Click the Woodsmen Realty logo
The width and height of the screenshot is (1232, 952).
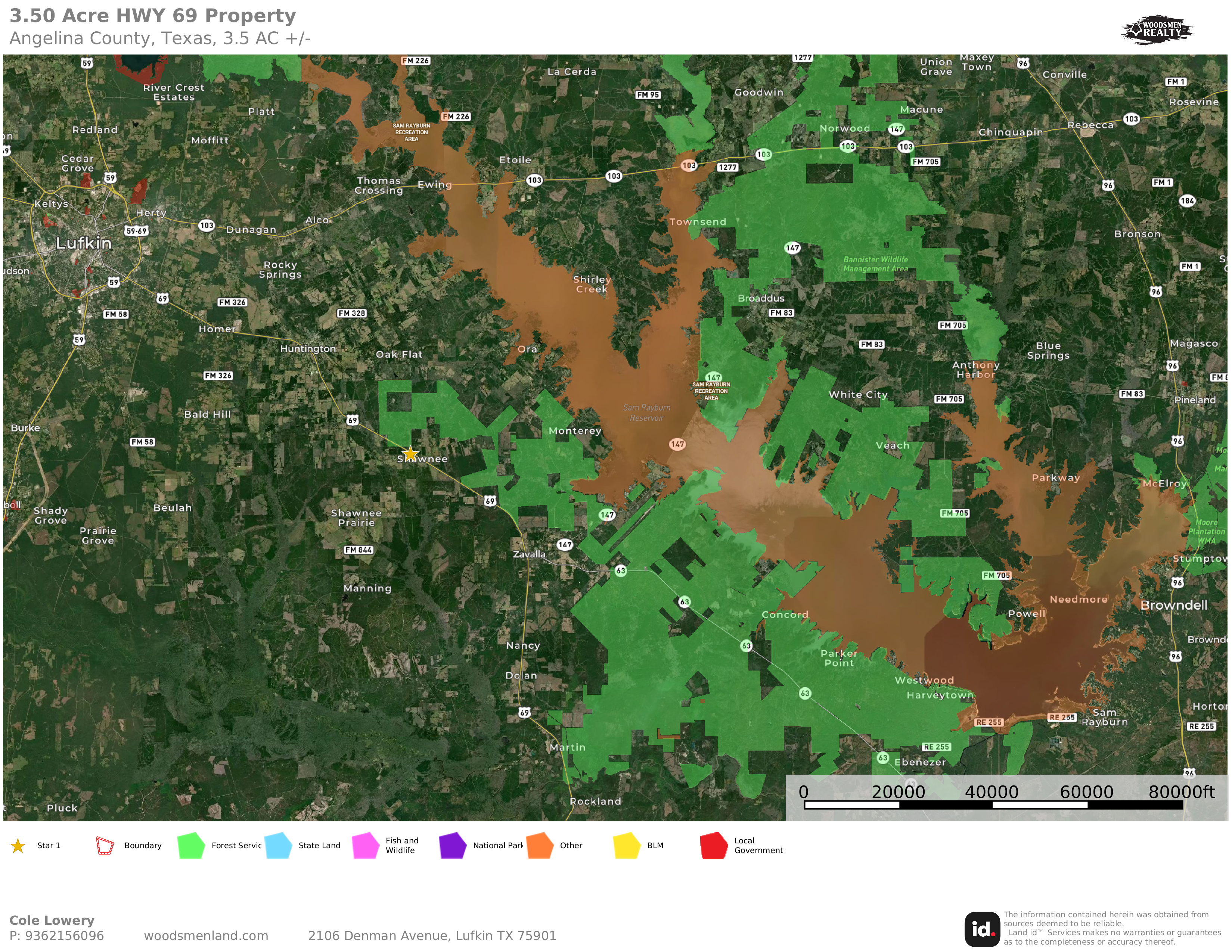point(1157,29)
